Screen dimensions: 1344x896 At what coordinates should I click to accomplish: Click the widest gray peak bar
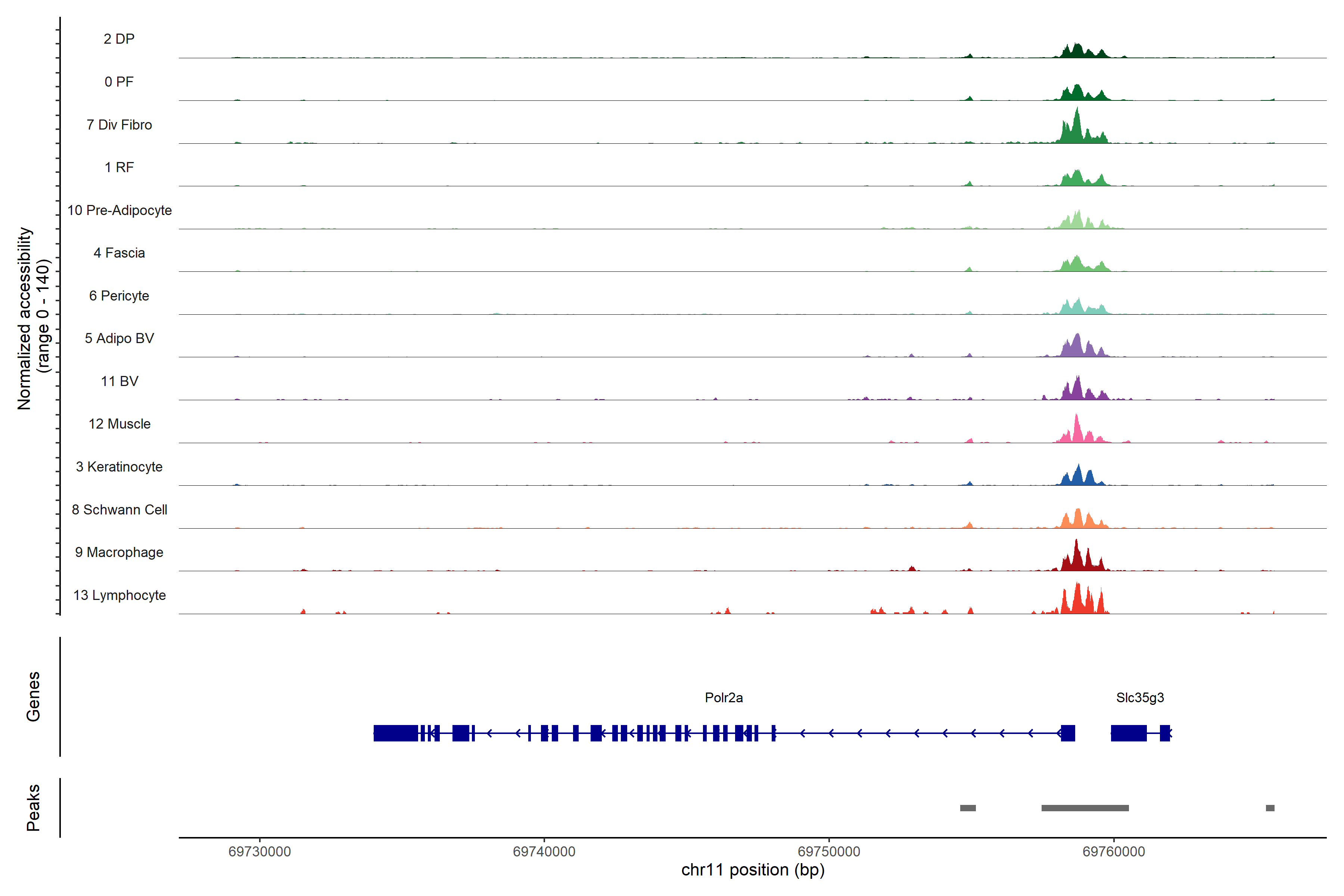[1085, 808]
